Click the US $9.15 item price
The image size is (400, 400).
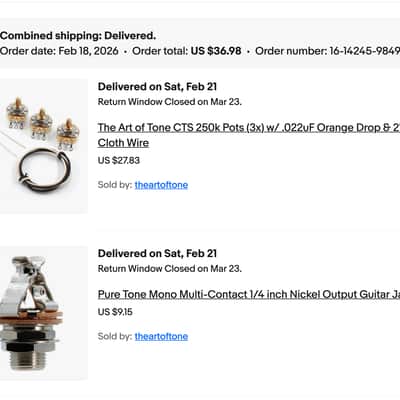pyautogui.click(x=115, y=312)
